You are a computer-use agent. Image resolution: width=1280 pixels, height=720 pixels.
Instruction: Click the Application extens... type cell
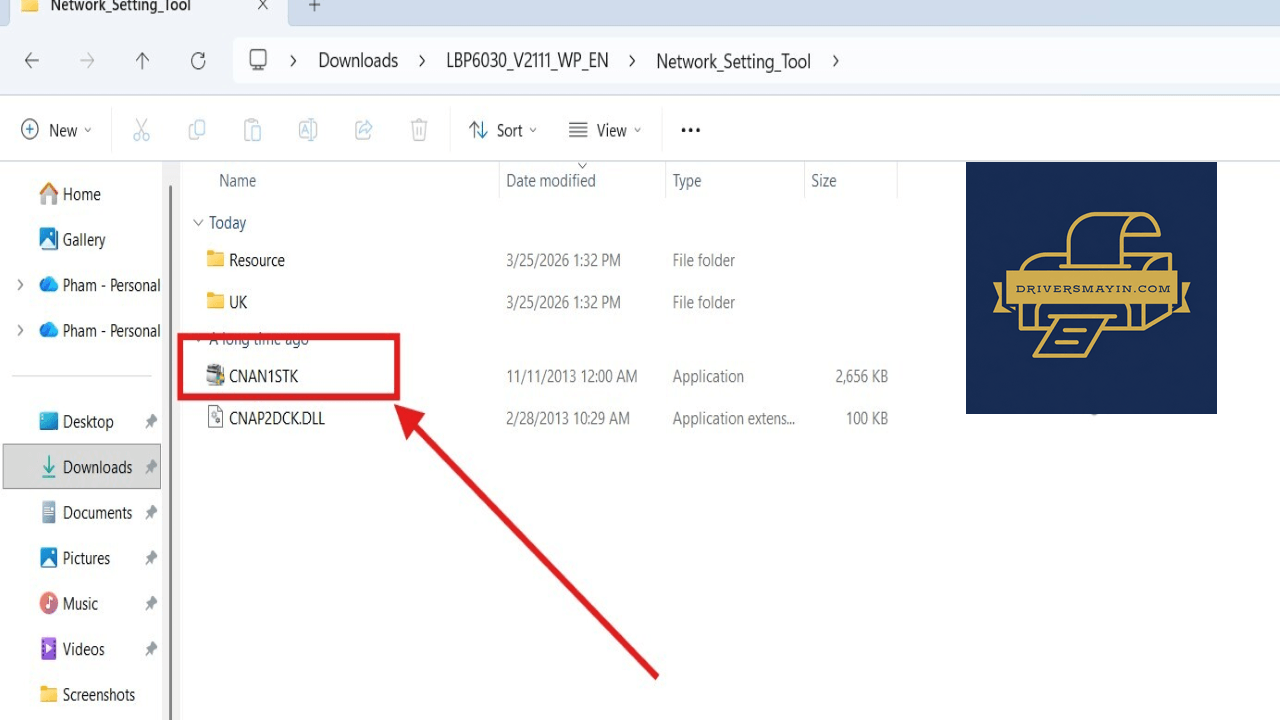coord(733,419)
